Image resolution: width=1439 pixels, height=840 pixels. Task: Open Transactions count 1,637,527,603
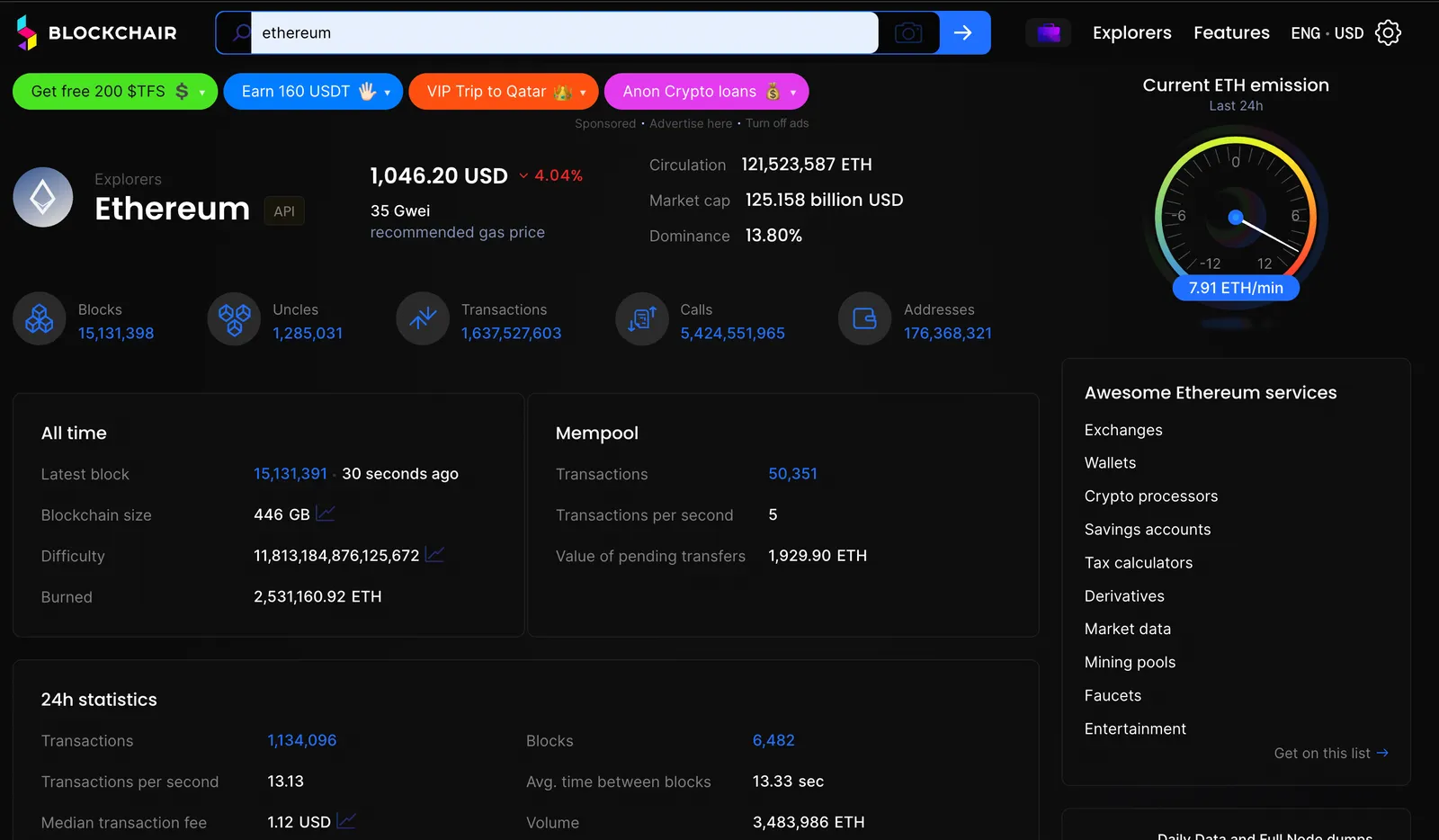coord(511,333)
